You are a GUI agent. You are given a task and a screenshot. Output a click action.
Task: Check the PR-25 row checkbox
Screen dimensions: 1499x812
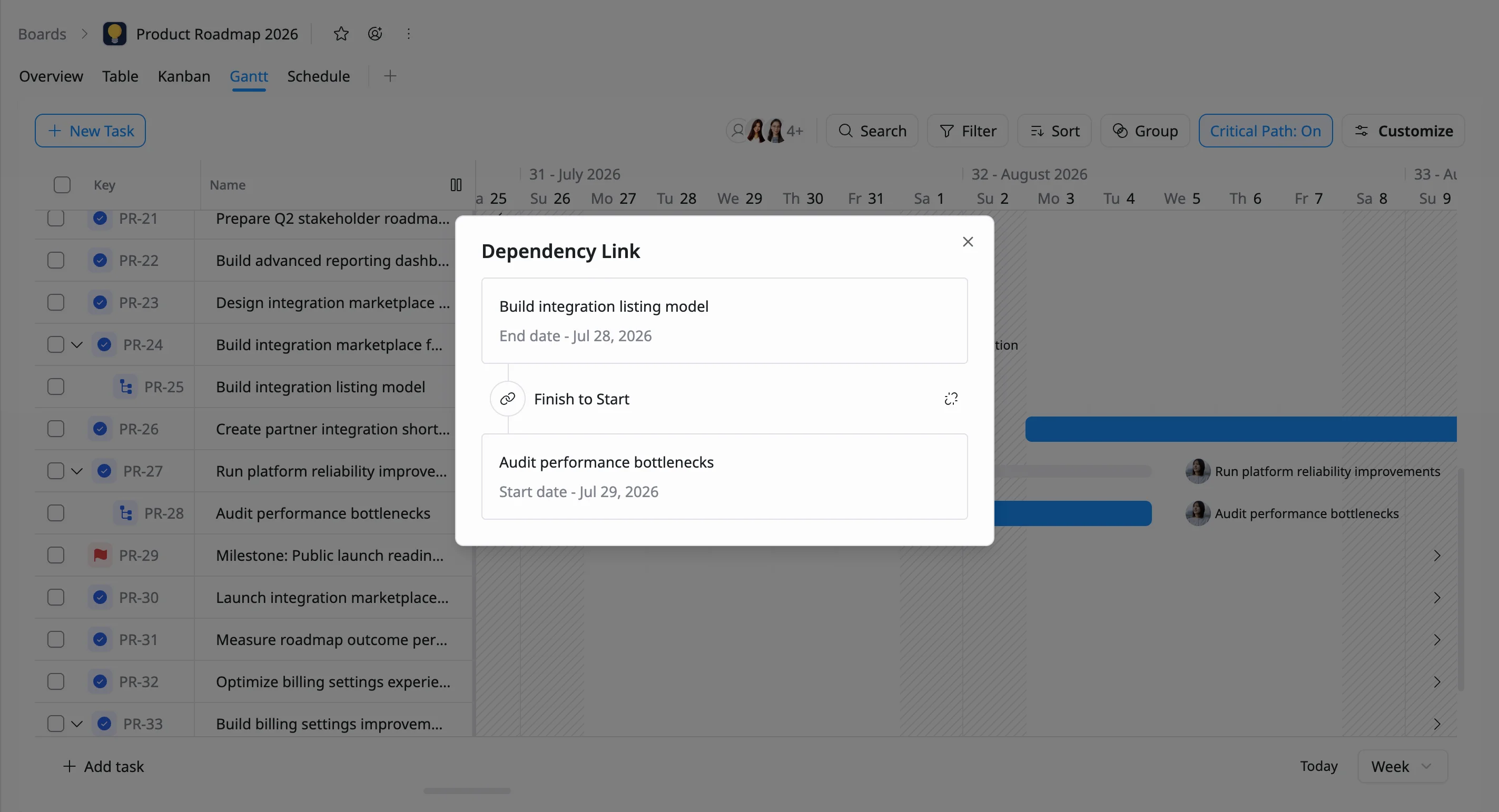pyautogui.click(x=56, y=387)
